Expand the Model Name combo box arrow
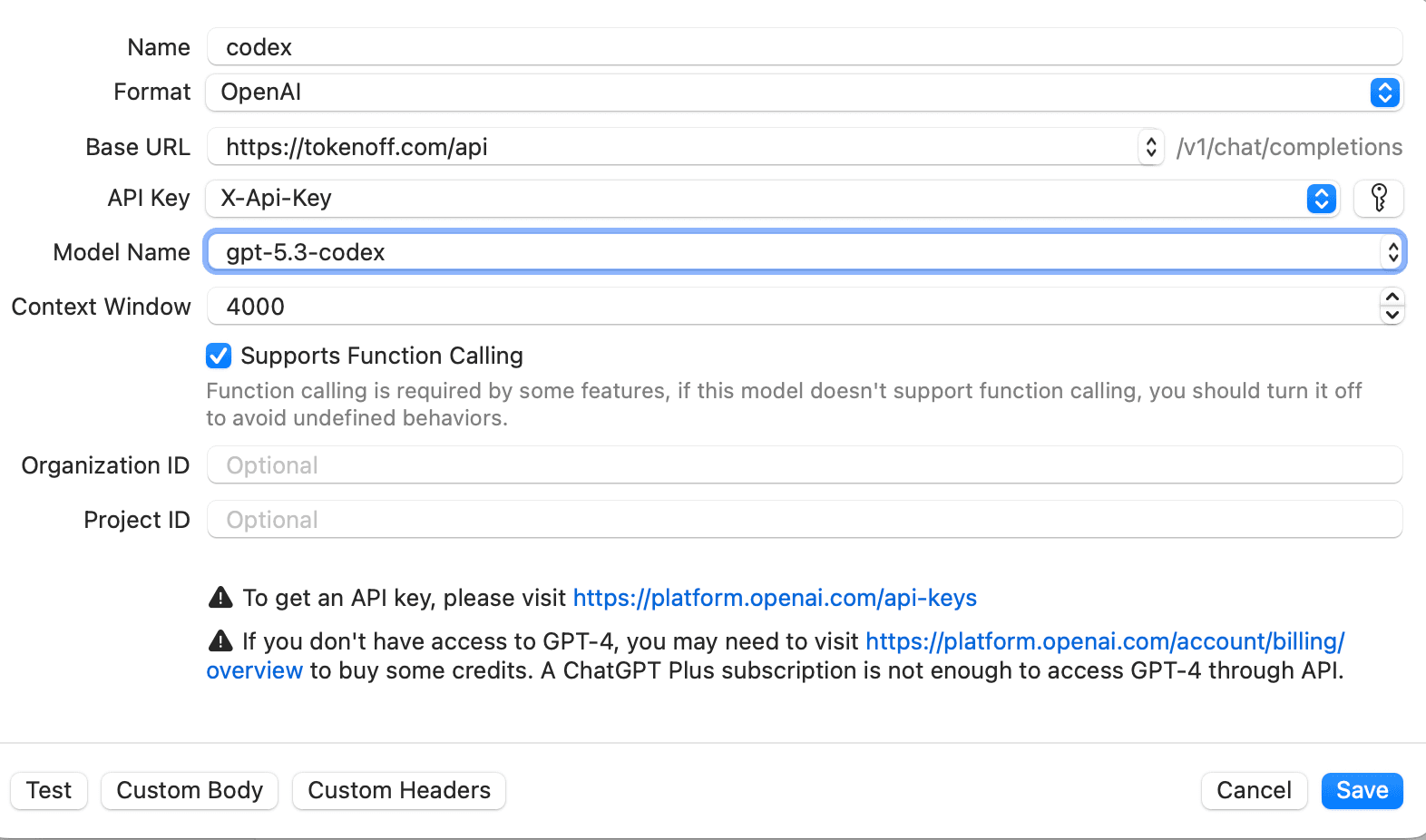The height and width of the screenshot is (840, 1426). pyautogui.click(x=1392, y=252)
